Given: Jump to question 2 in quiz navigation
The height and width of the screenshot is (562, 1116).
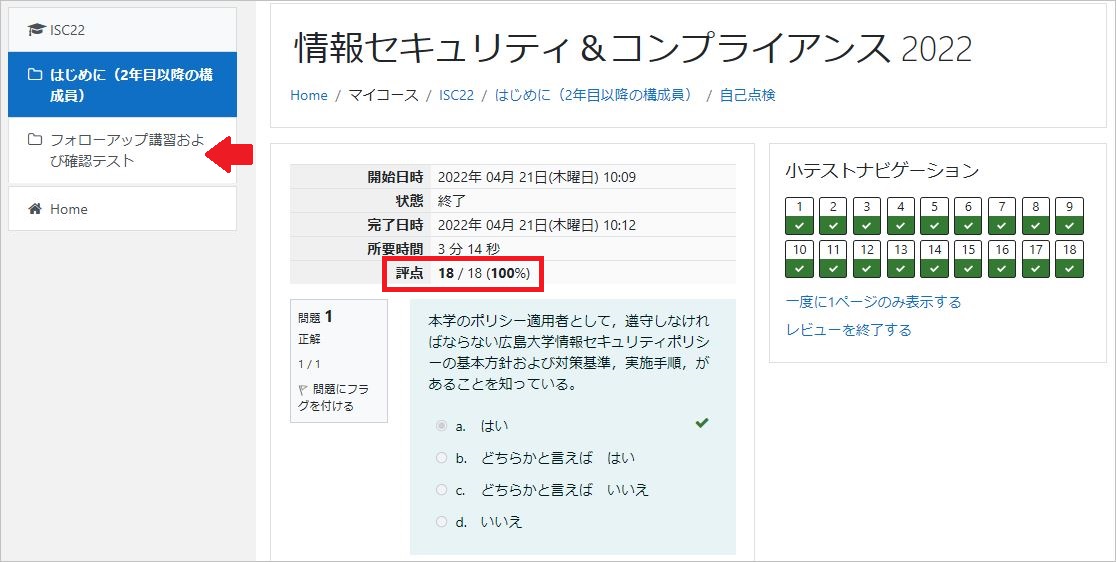Looking at the screenshot, I should tap(833, 216).
